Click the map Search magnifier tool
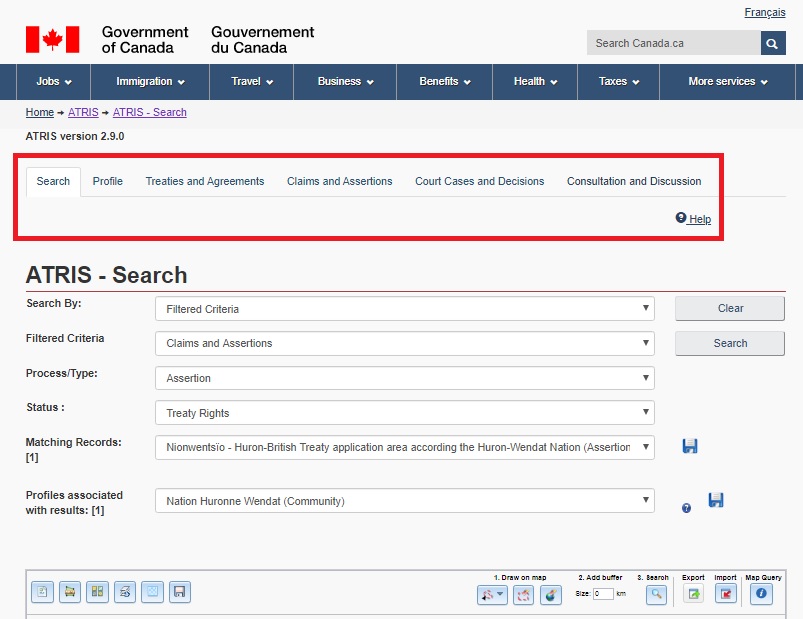 click(x=656, y=594)
